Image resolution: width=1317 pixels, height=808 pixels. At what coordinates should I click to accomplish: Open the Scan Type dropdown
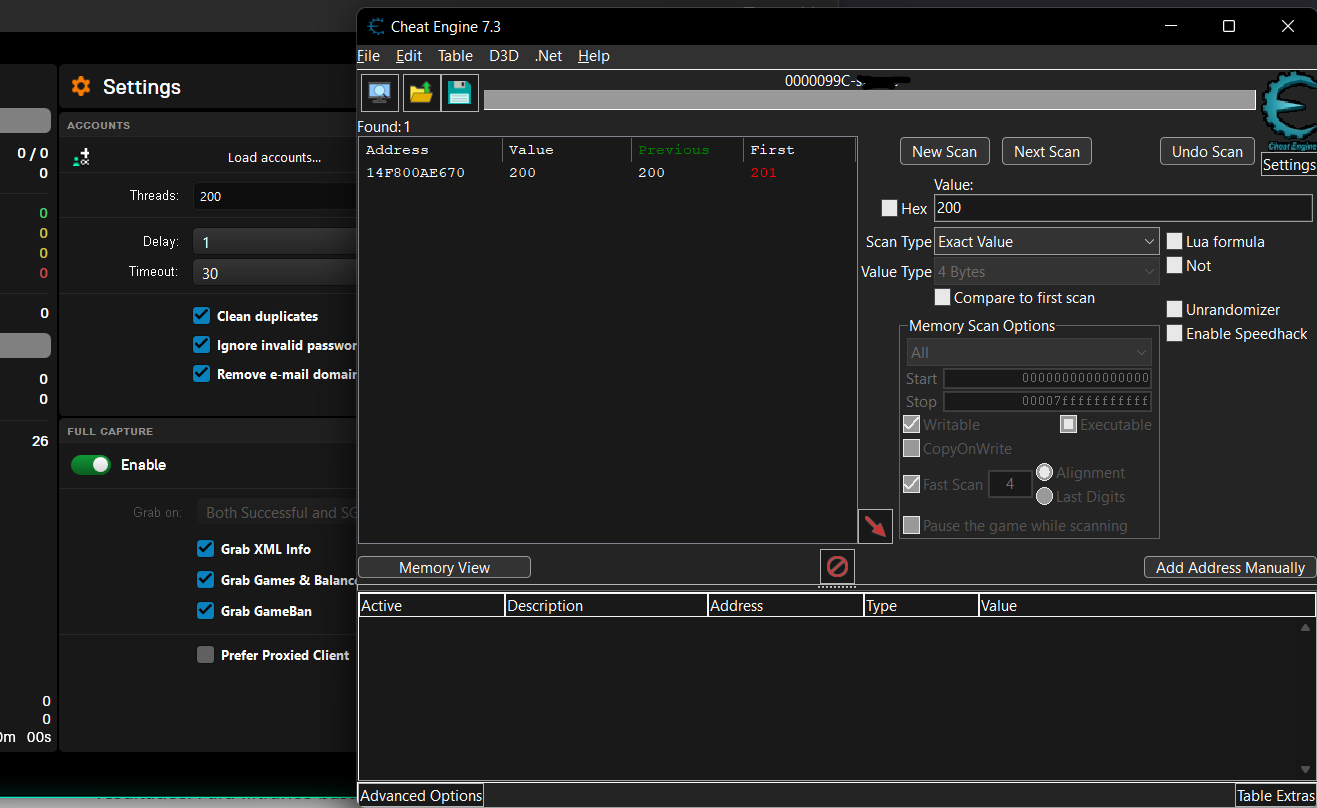tap(1046, 241)
